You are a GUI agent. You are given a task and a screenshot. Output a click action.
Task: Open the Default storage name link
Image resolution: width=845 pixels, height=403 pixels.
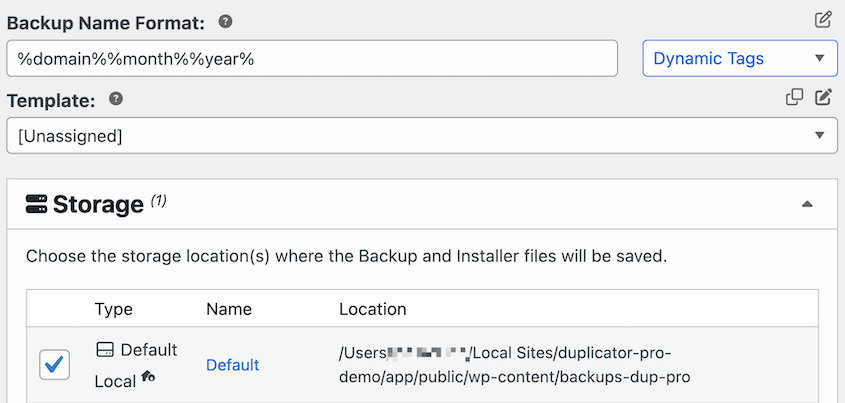[x=233, y=365]
